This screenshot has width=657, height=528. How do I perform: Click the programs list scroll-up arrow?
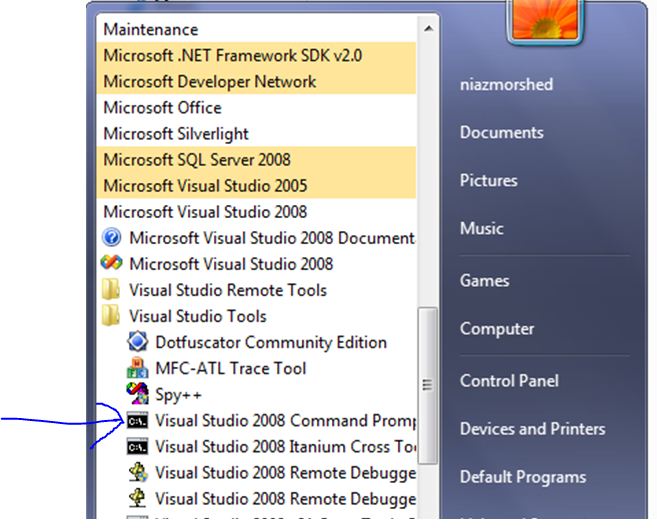(x=428, y=28)
